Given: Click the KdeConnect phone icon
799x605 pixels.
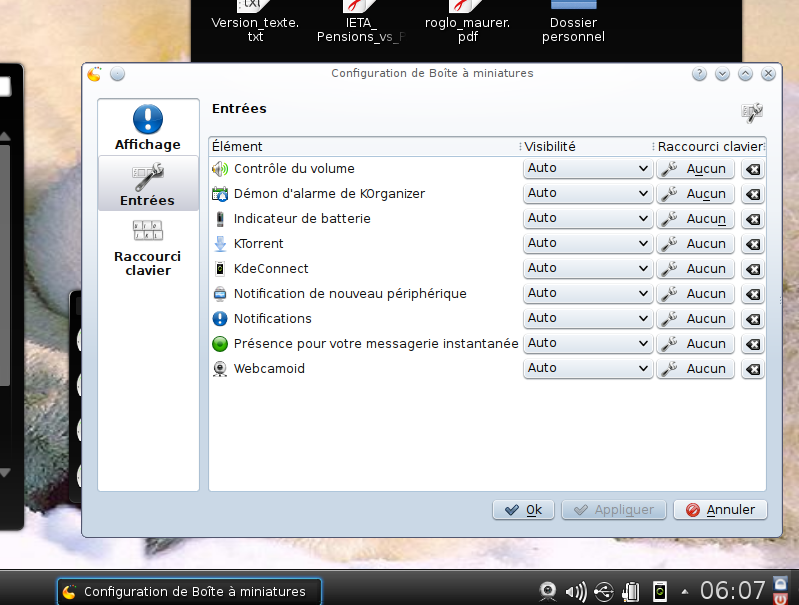Looking at the screenshot, I should (x=220, y=269).
